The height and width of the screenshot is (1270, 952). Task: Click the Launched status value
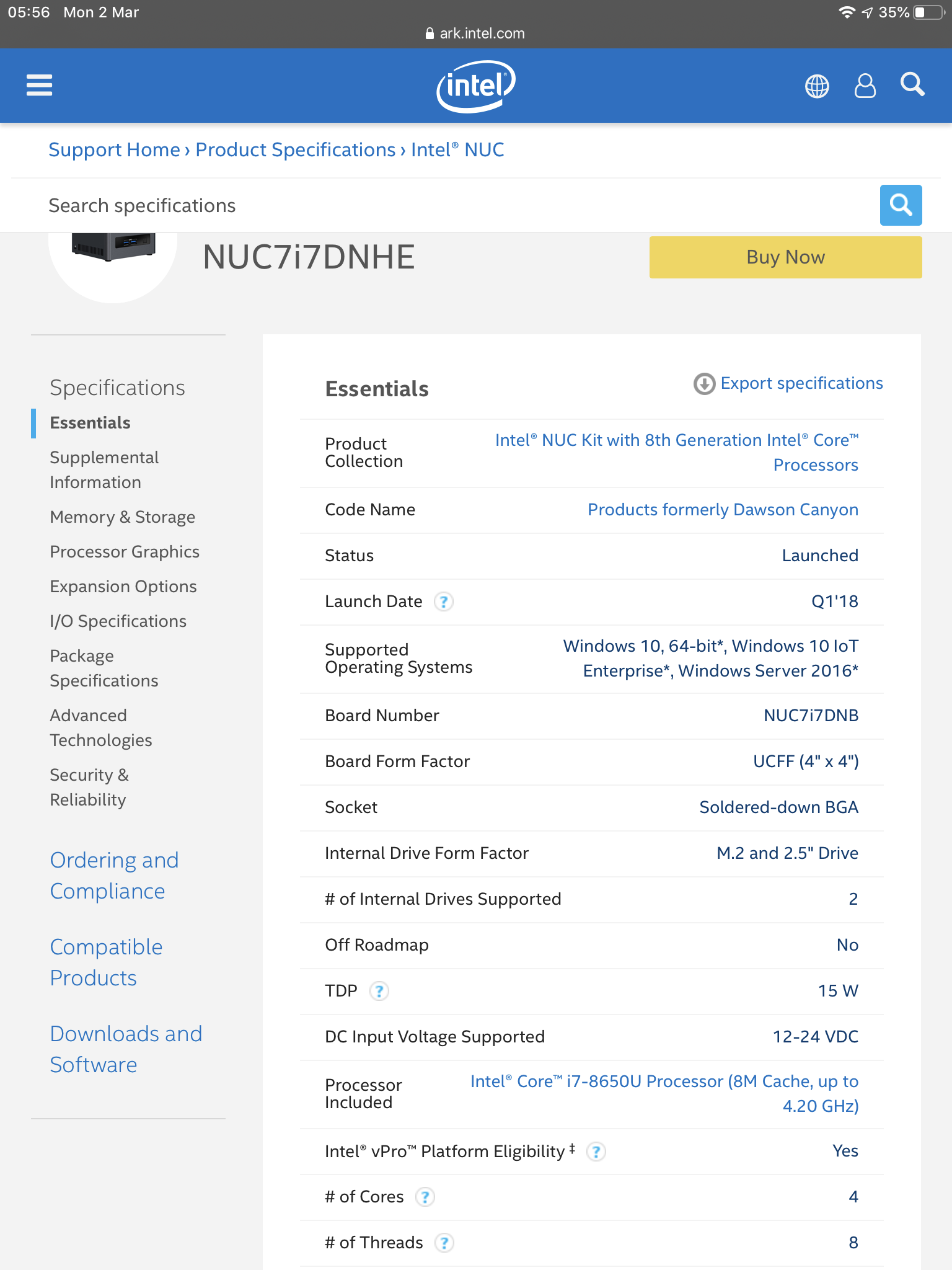coord(820,556)
